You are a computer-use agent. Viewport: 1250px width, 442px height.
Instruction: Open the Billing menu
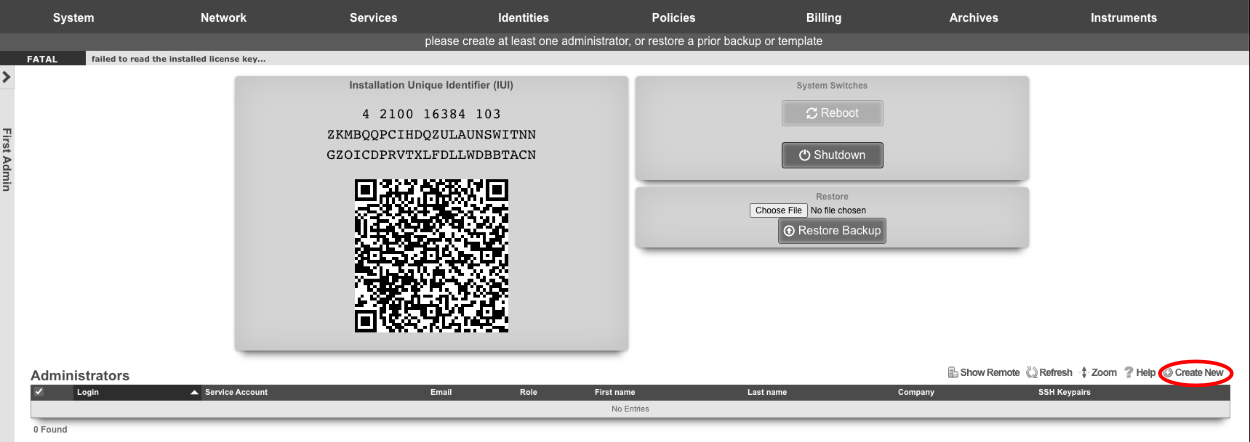[x=823, y=17]
